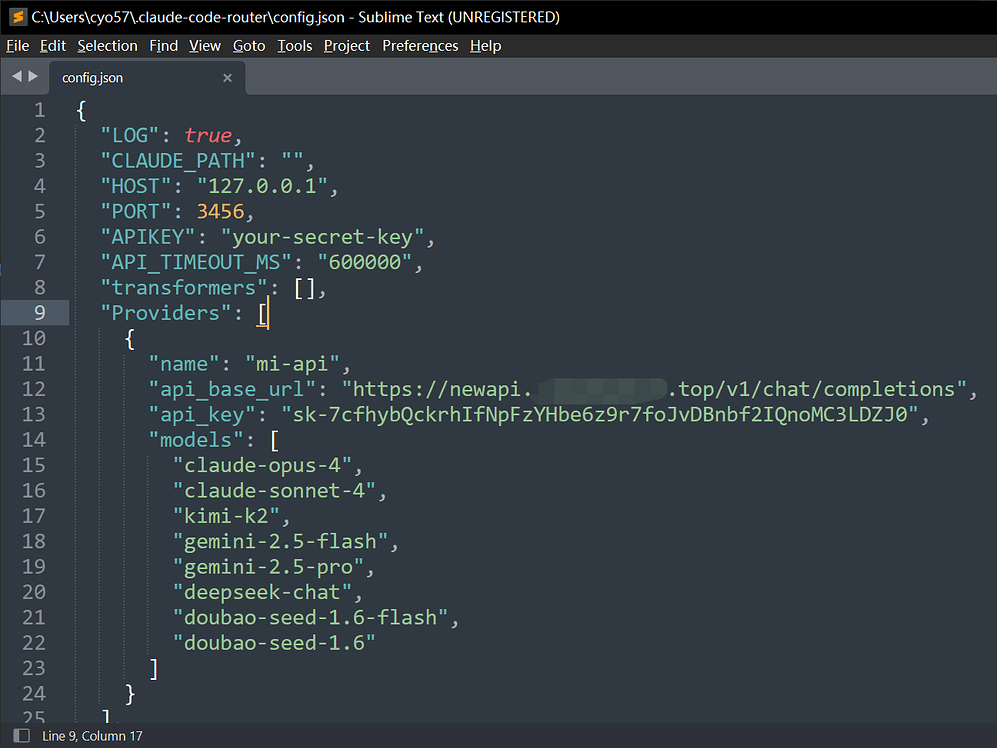This screenshot has height=748, width=997.
Task: Click the Sublime Text logo in title bar
Action: tap(18, 17)
